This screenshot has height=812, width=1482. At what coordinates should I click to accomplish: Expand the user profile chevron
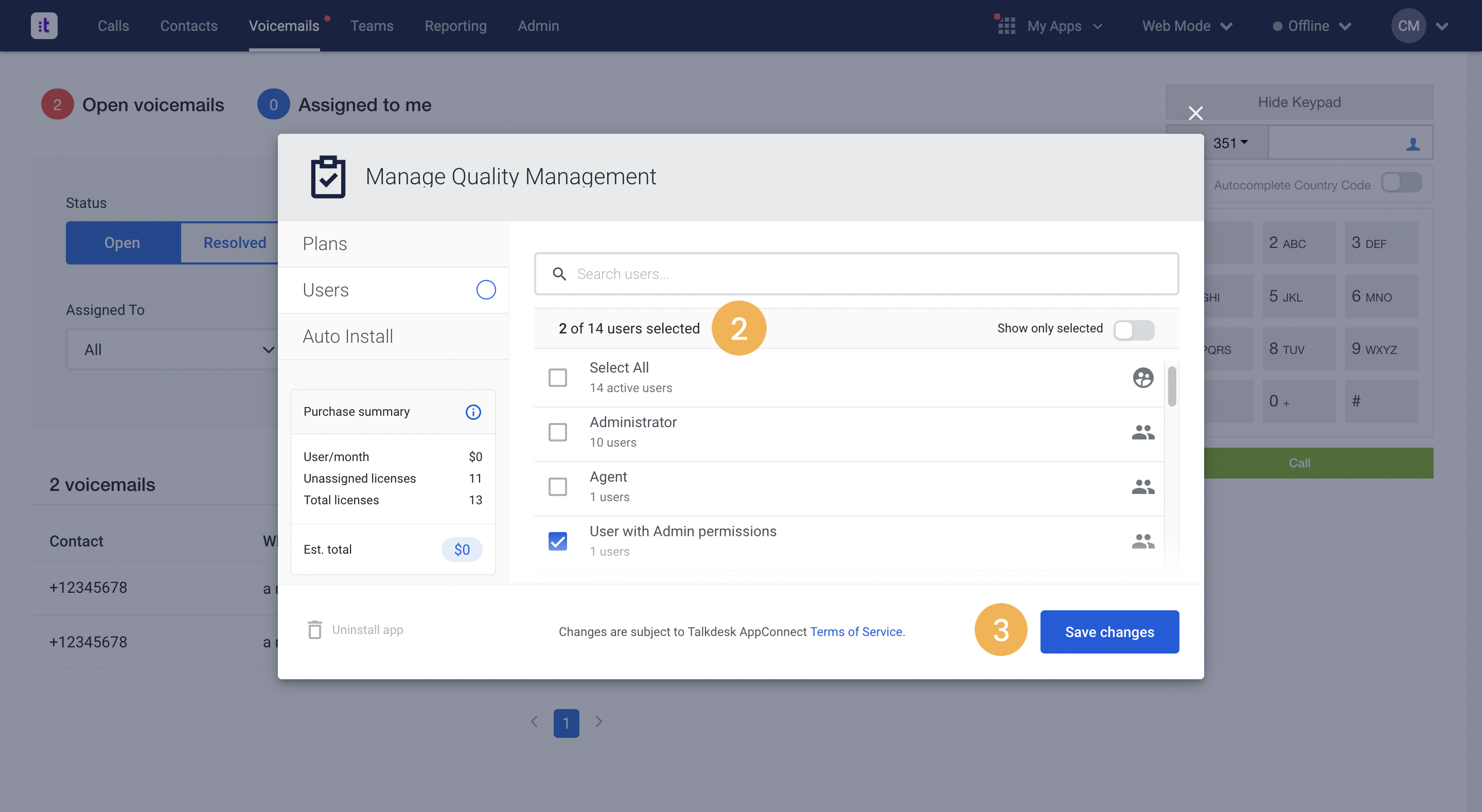[x=1442, y=26]
